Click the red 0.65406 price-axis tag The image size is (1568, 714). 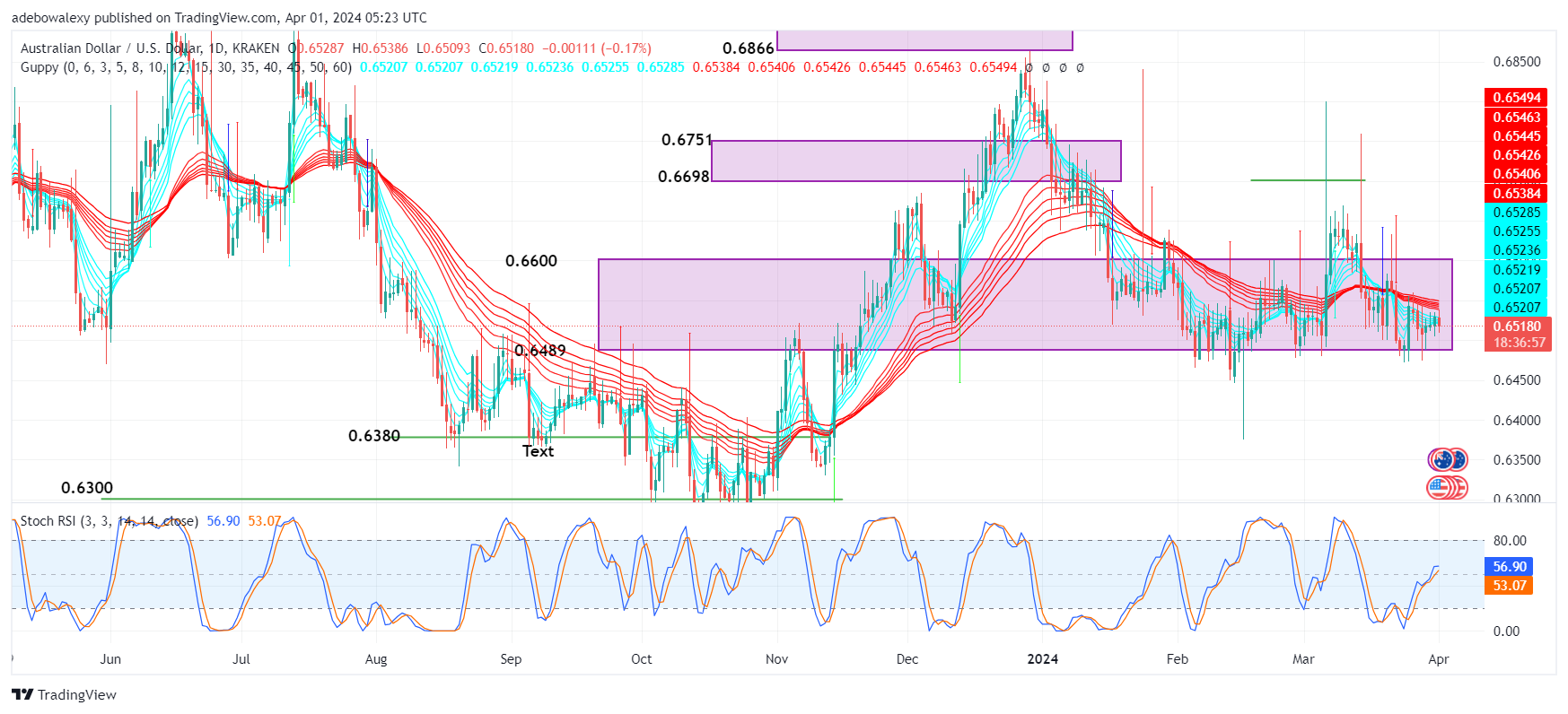[1517, 174]
